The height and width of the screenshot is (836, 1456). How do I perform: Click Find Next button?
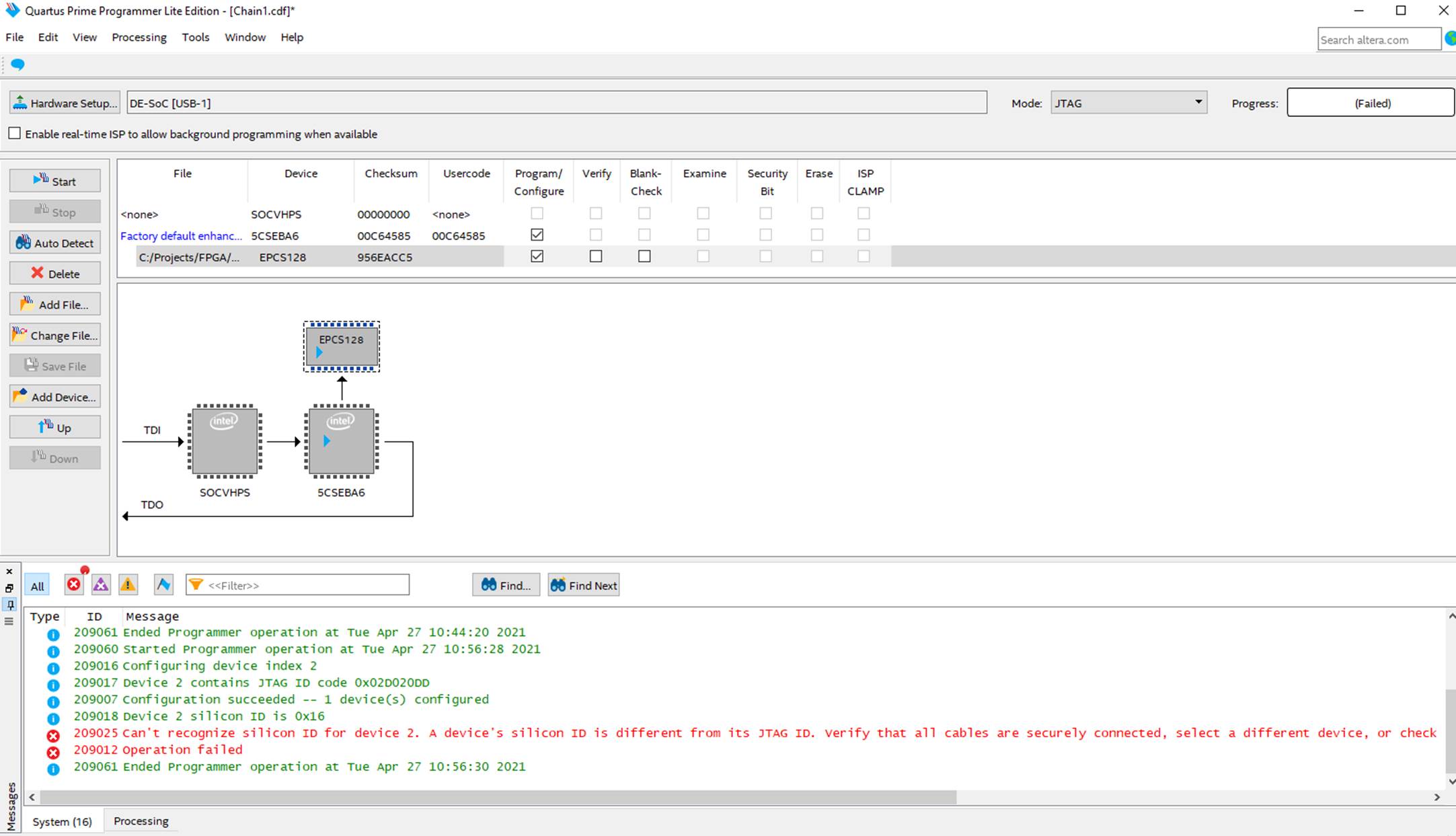(583, 585)
